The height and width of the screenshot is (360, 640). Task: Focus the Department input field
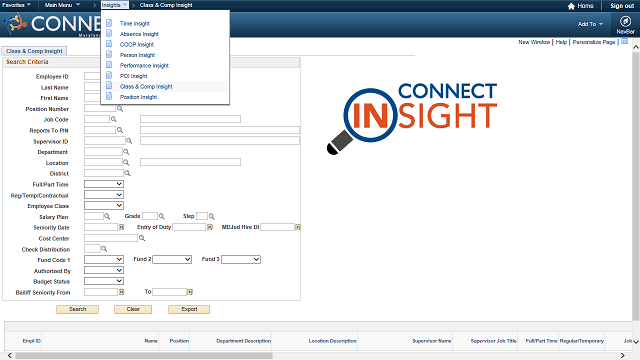point(103,152)
